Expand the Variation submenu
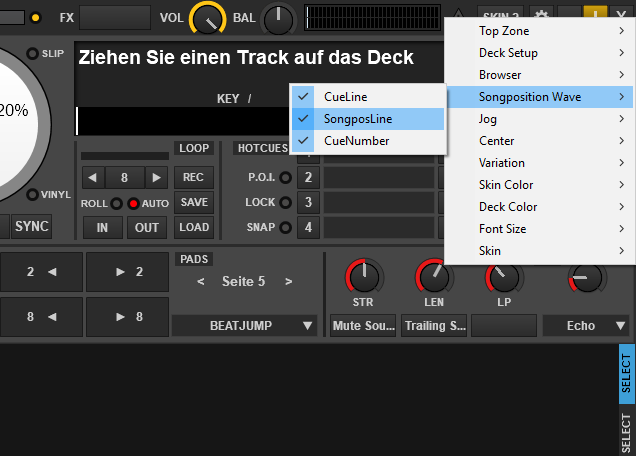Viewport: 636px width, 456px height. point(538,163)
